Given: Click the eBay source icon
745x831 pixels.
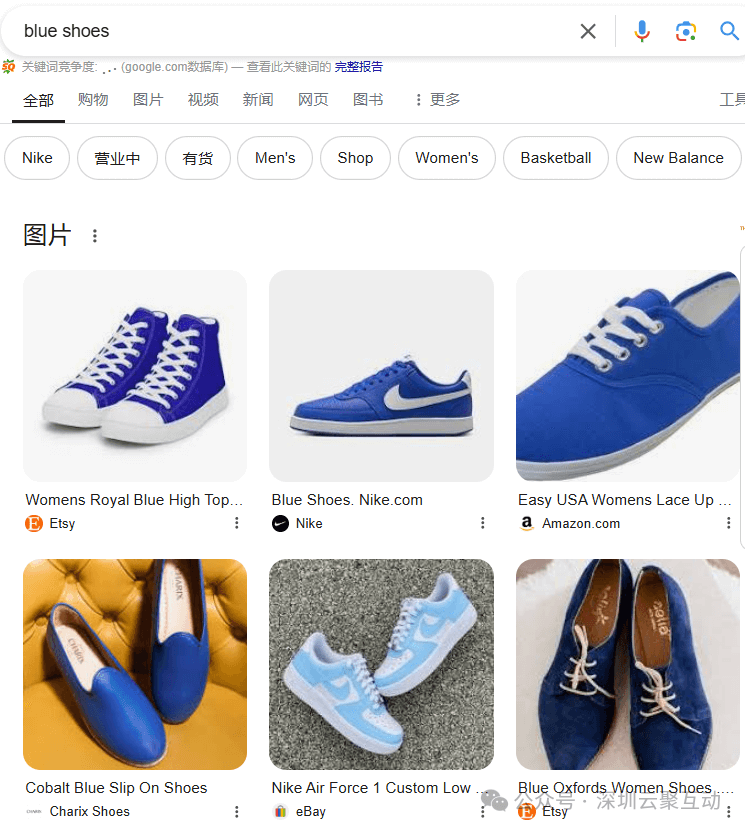Looking at the screenshot, I should pyautogui.click(x=280, y=811).
